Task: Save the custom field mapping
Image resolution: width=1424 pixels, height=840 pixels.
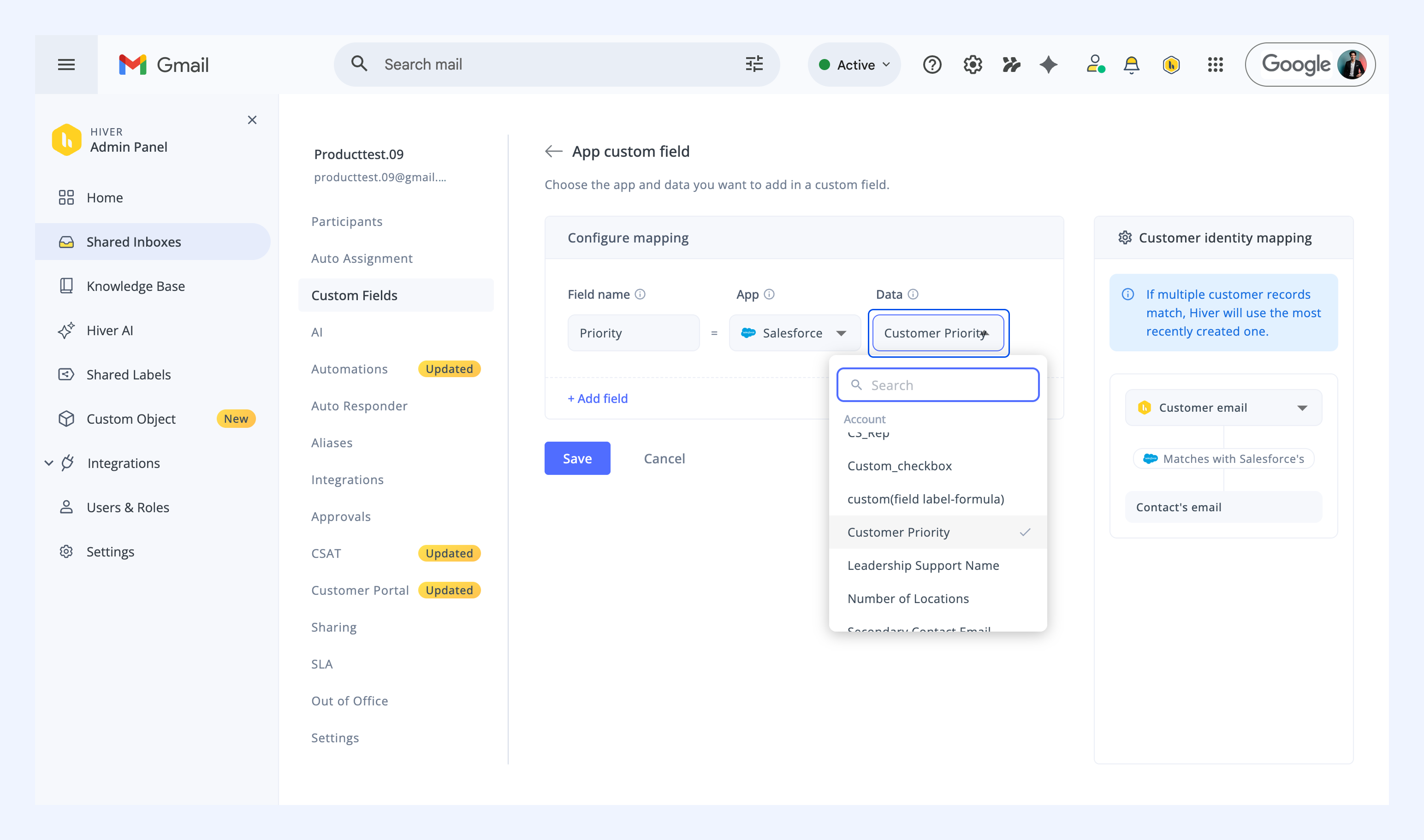Action: pyautogui.click(x=577, y=458)
